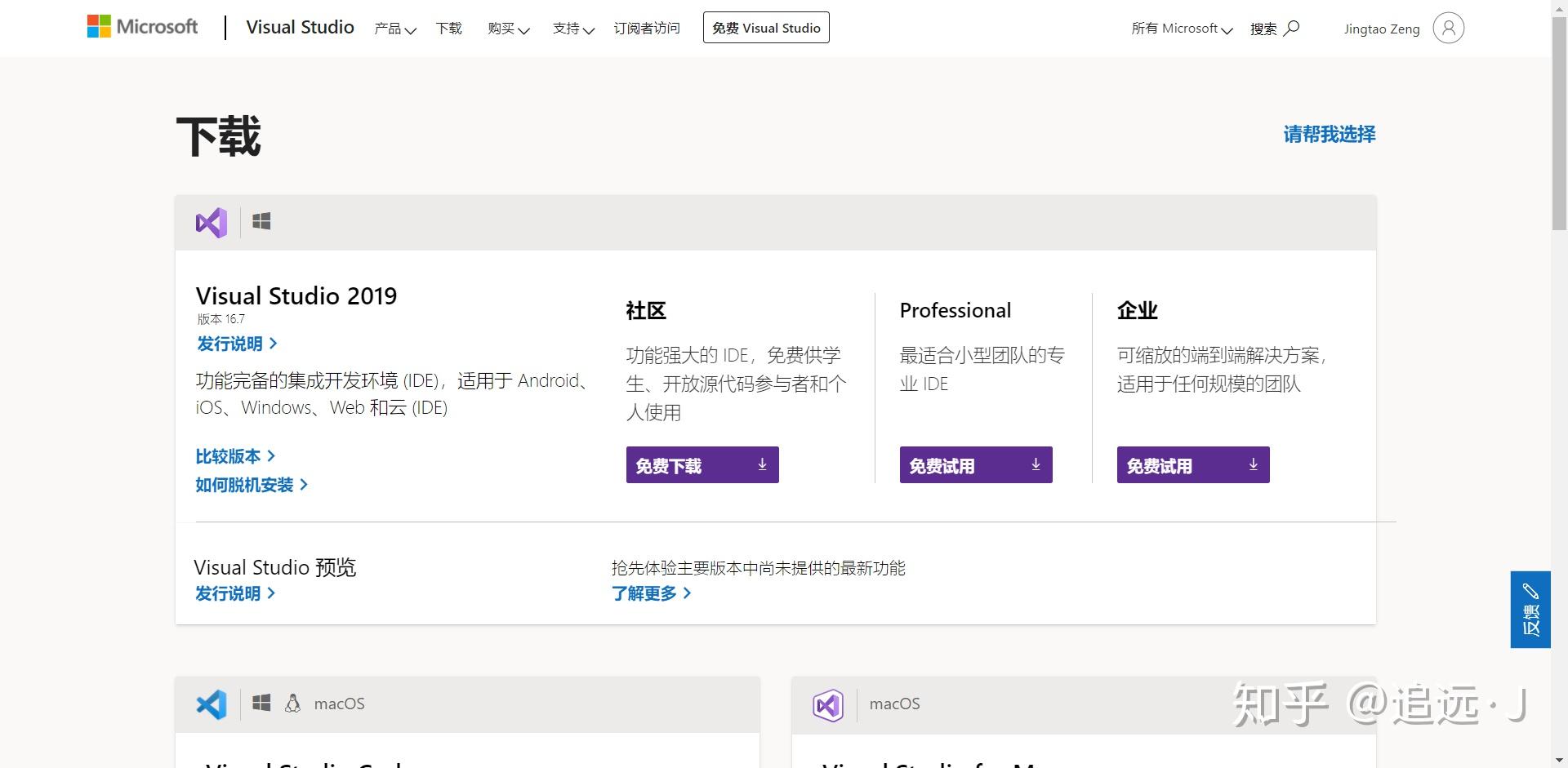Click the Visual Studio for Mac logo
The height and width of the screenshot is (768, 1568).
point(828,705)
